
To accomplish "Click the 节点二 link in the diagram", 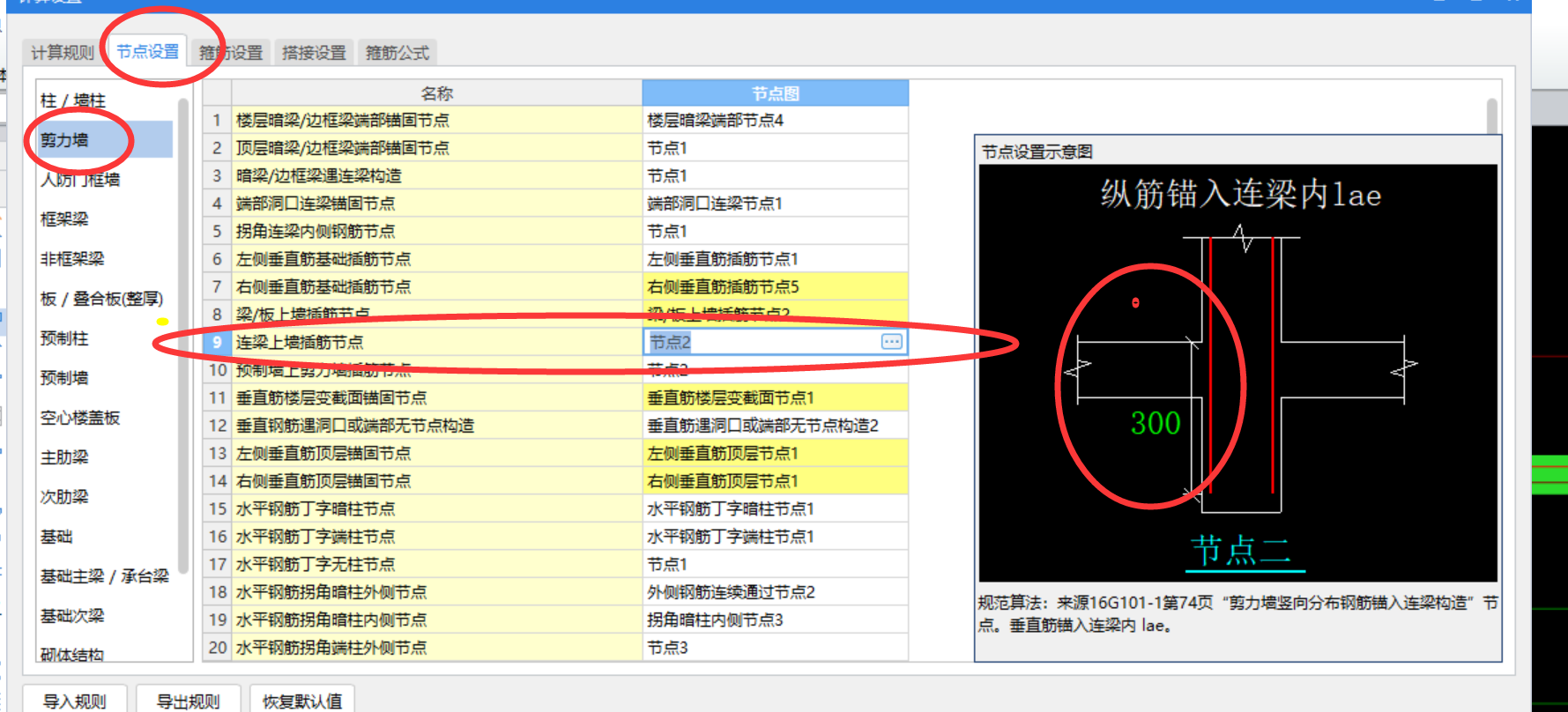I will 1242,552.
